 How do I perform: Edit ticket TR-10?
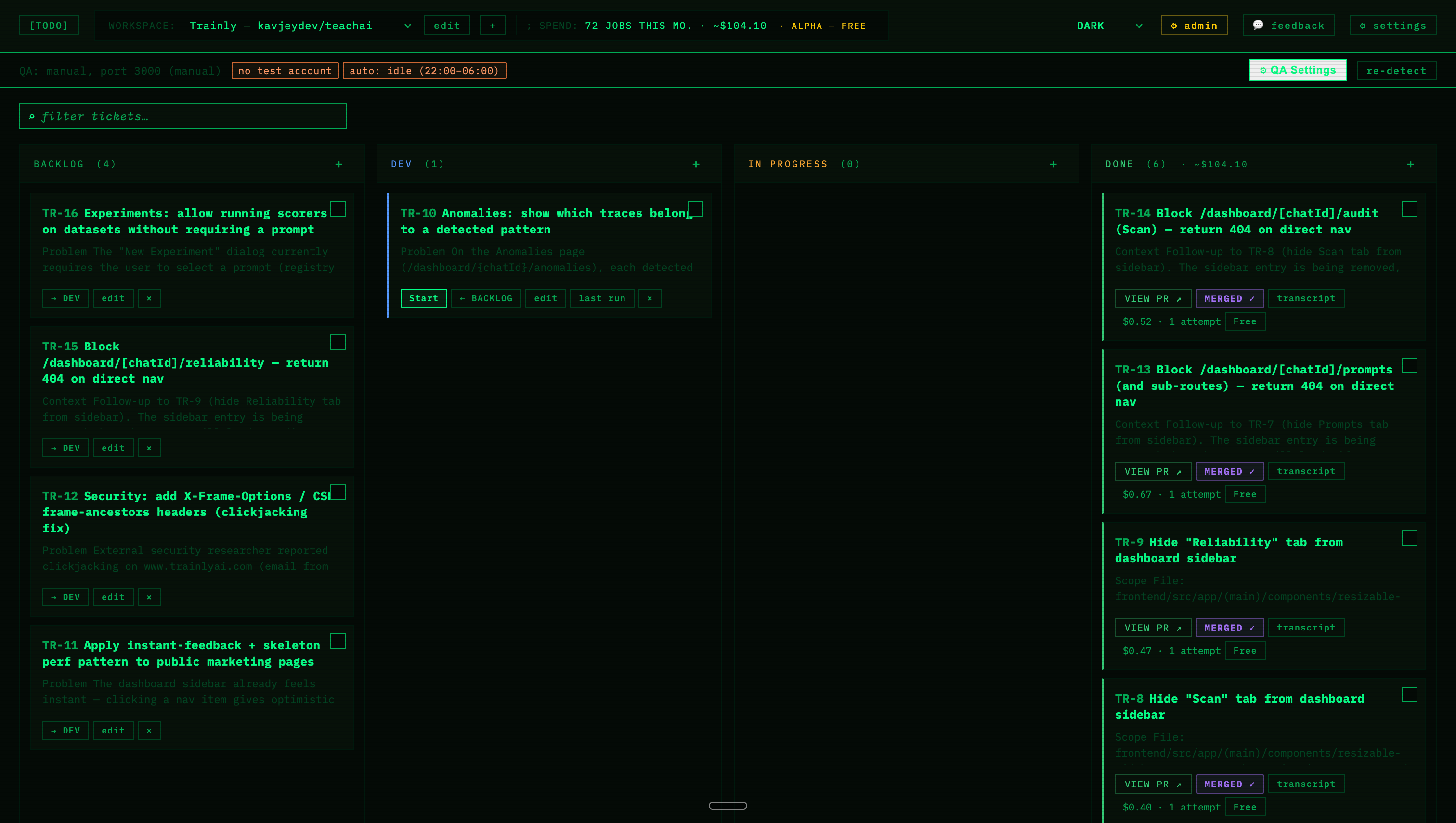tap(546, 298)
